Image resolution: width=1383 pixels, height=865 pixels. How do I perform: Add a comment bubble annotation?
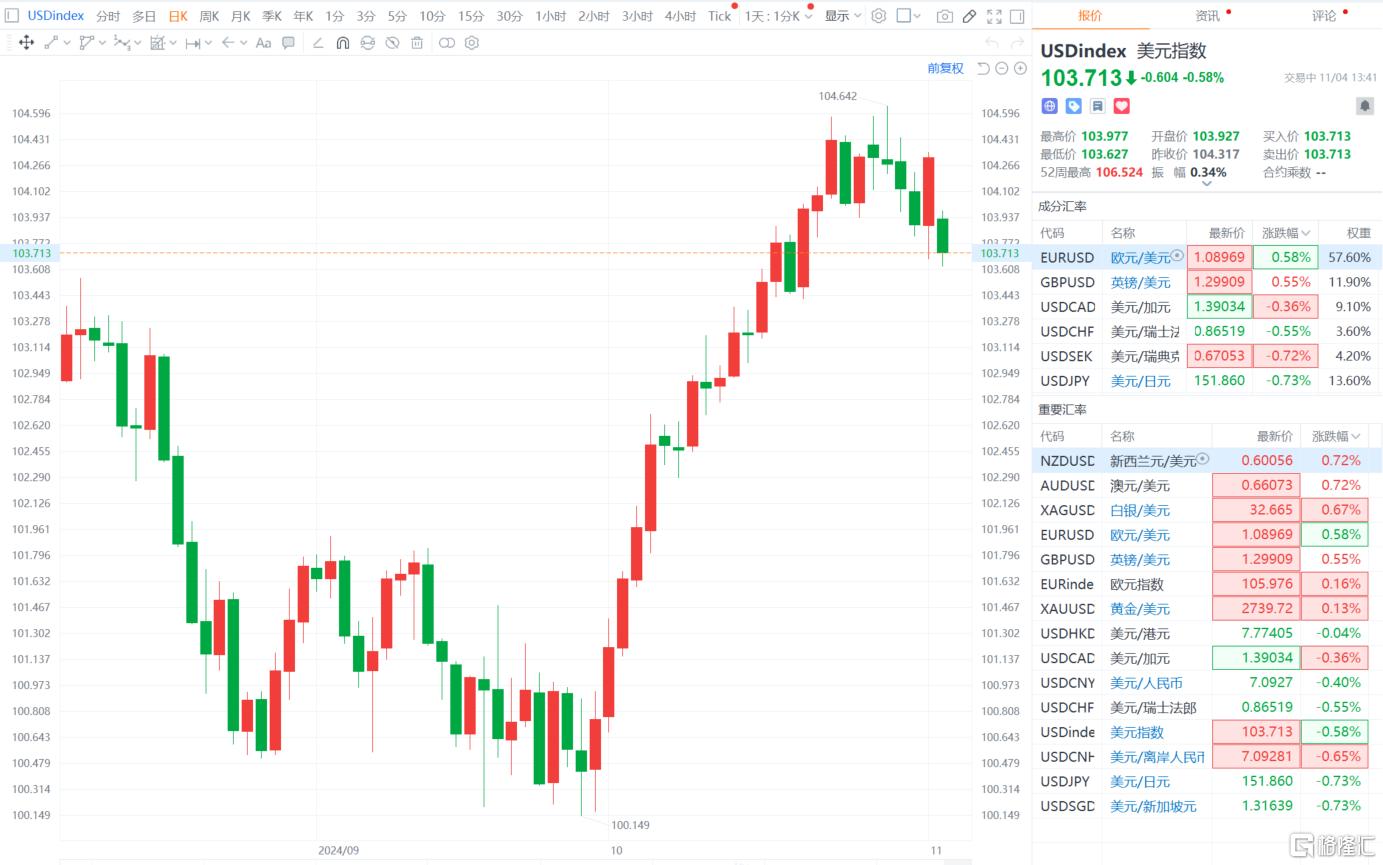tap(288, 43)
